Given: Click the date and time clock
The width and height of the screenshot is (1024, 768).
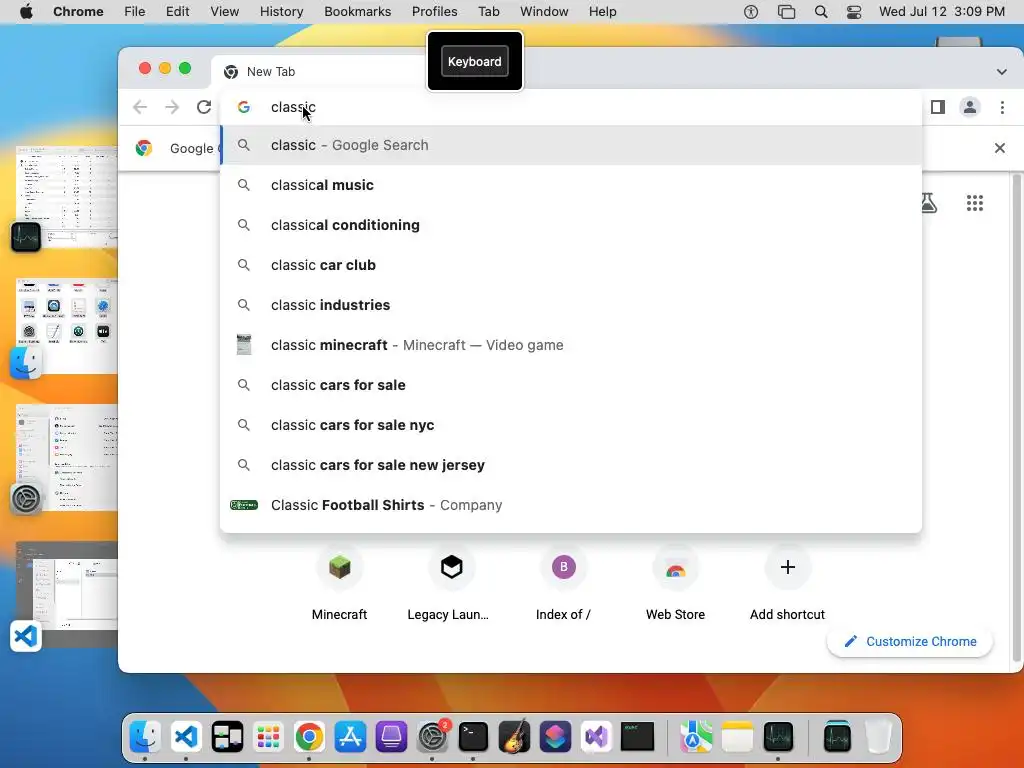Looking at the screenshot, I should (x=942, y=12).
